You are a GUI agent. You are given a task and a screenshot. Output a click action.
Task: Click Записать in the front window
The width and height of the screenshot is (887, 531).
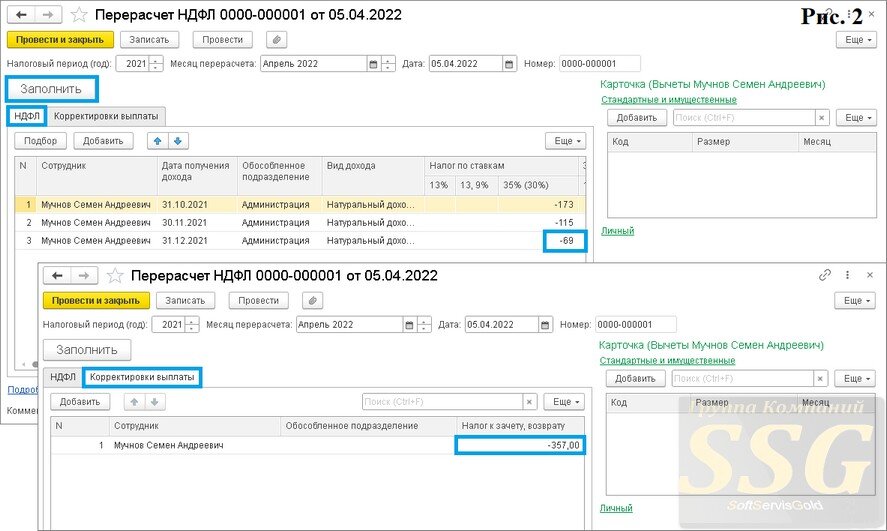[186, 300]
